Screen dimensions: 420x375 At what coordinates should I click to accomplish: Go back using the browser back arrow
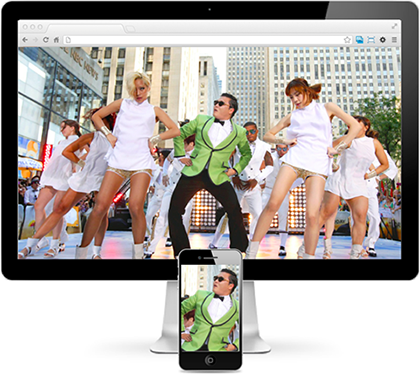(x=25, y=40)
